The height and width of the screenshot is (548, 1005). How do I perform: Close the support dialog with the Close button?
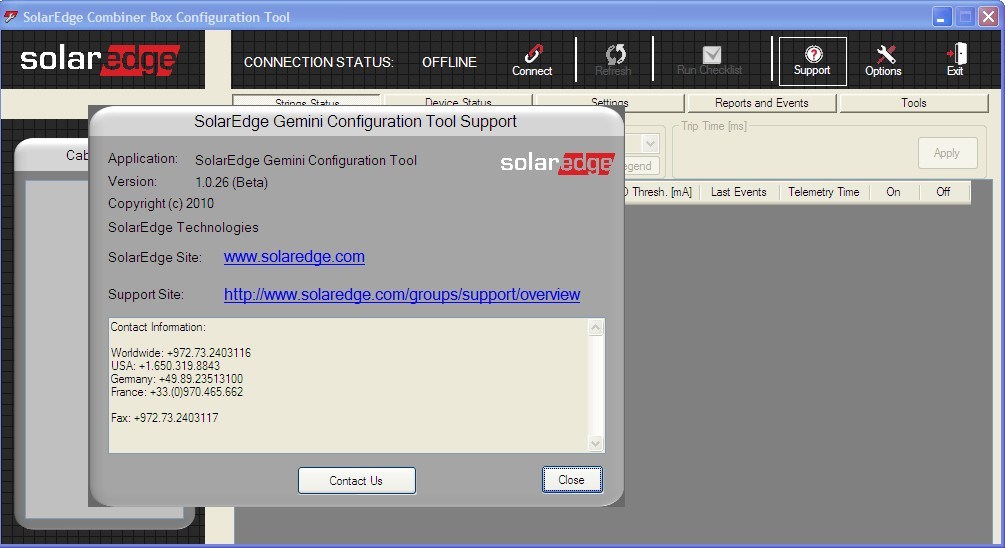click(x=572, y=480)
